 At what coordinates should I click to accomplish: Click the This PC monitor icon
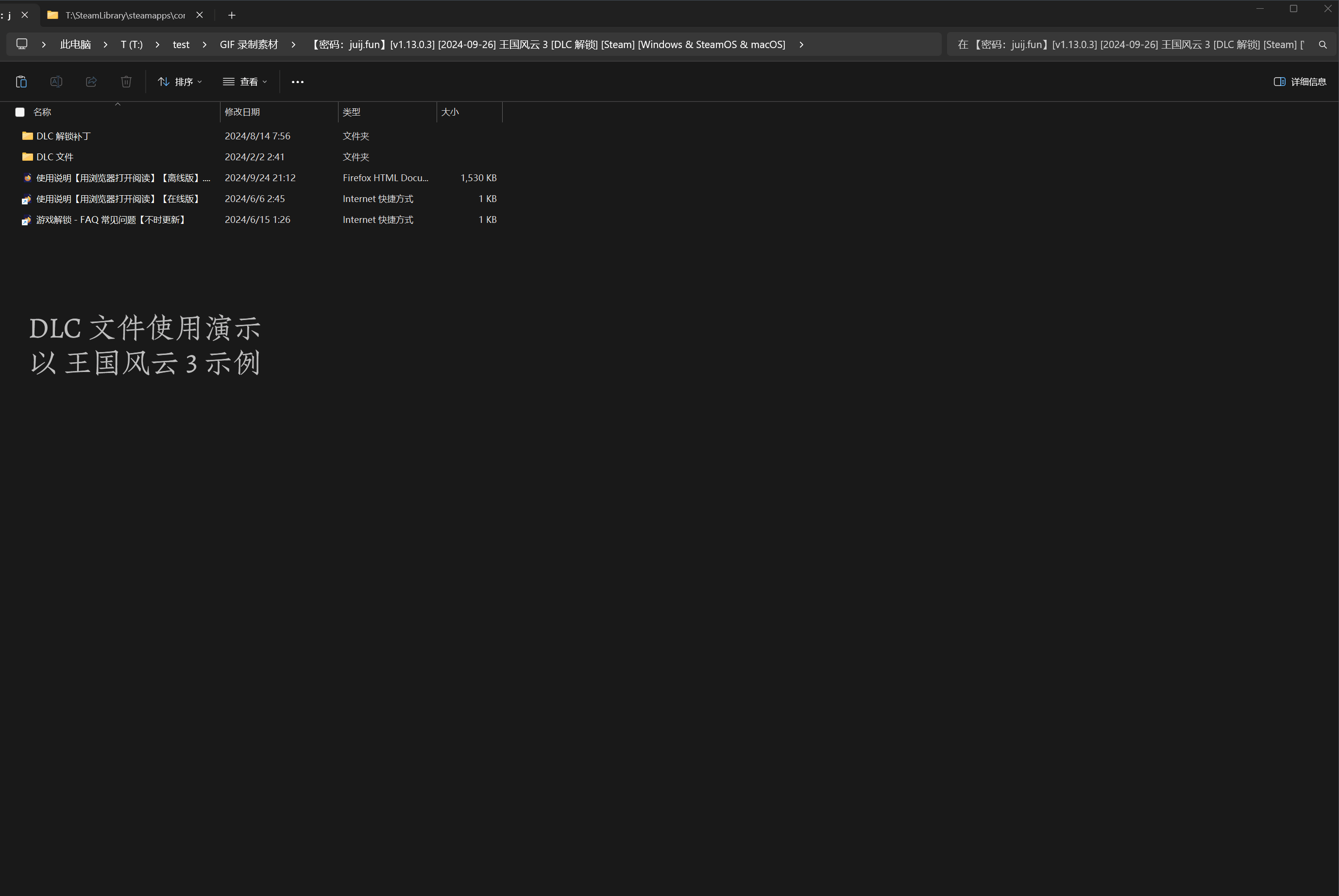coord(22,44)
